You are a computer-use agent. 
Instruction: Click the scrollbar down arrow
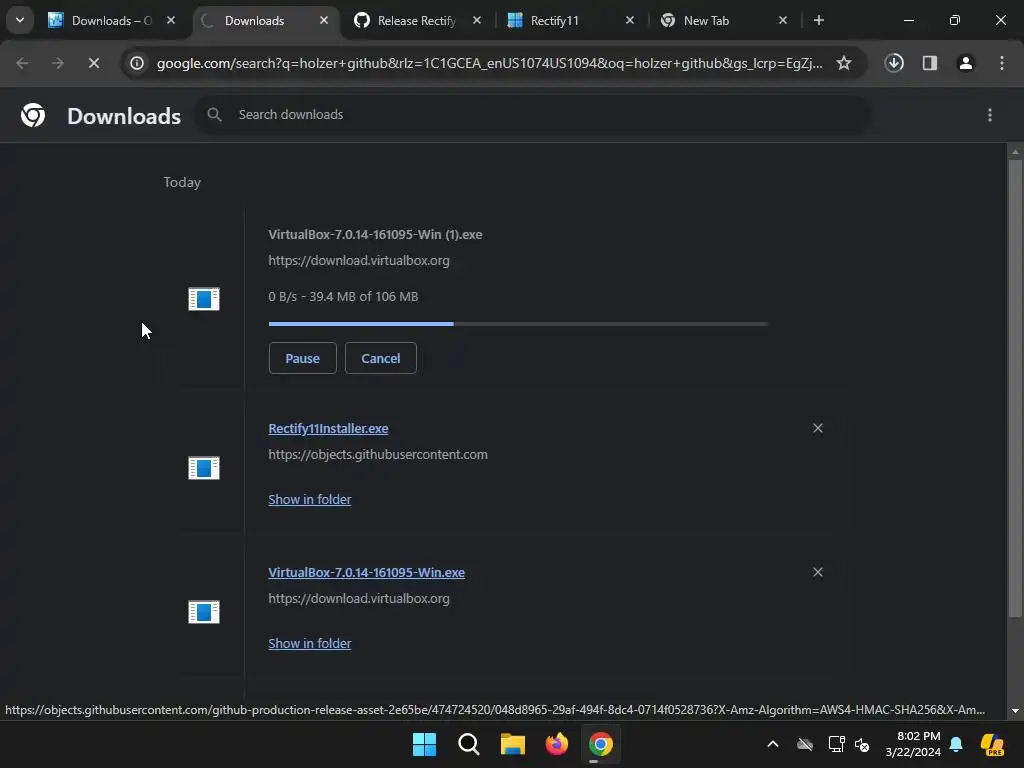tap(1015, 711)
